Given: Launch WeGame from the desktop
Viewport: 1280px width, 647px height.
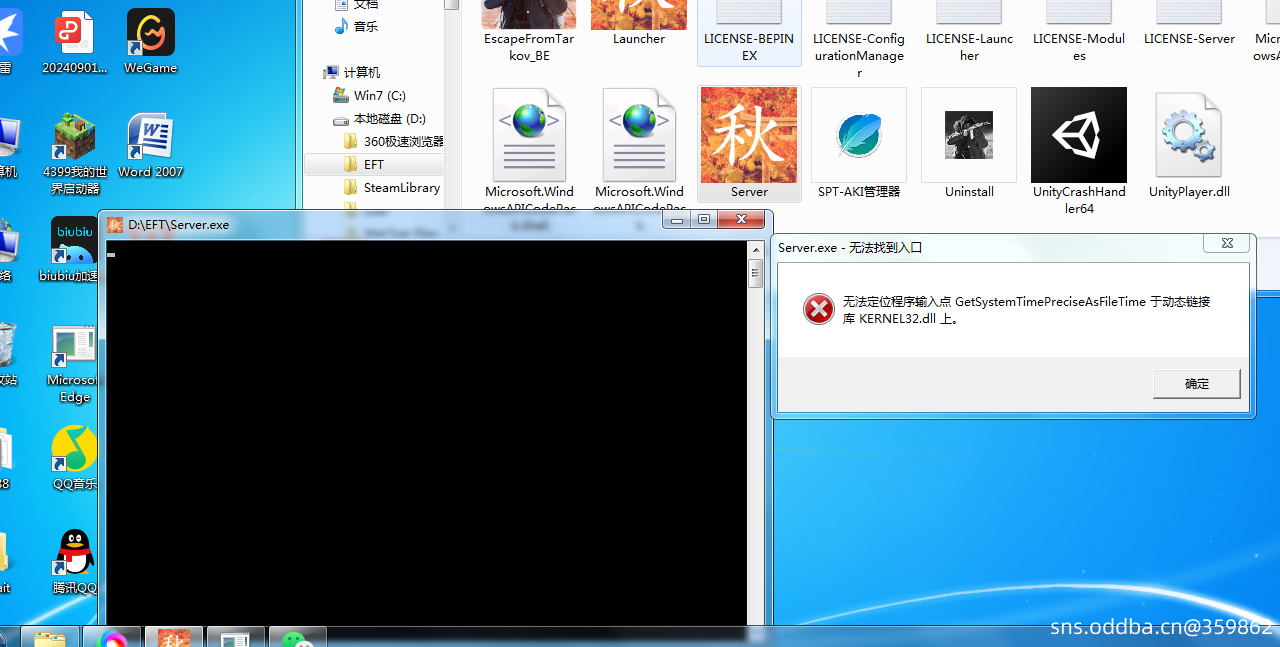Looking at the screenshot, I should click(149, 31).
